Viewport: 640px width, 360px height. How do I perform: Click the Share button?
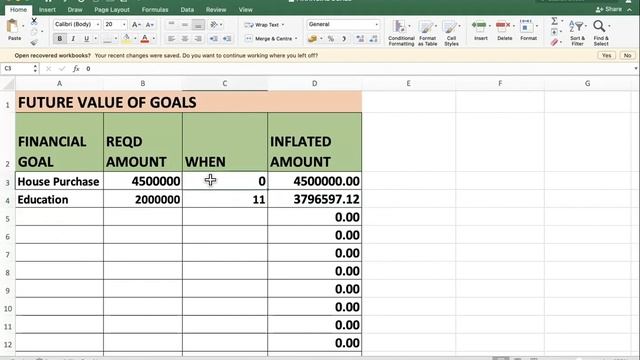609,9
